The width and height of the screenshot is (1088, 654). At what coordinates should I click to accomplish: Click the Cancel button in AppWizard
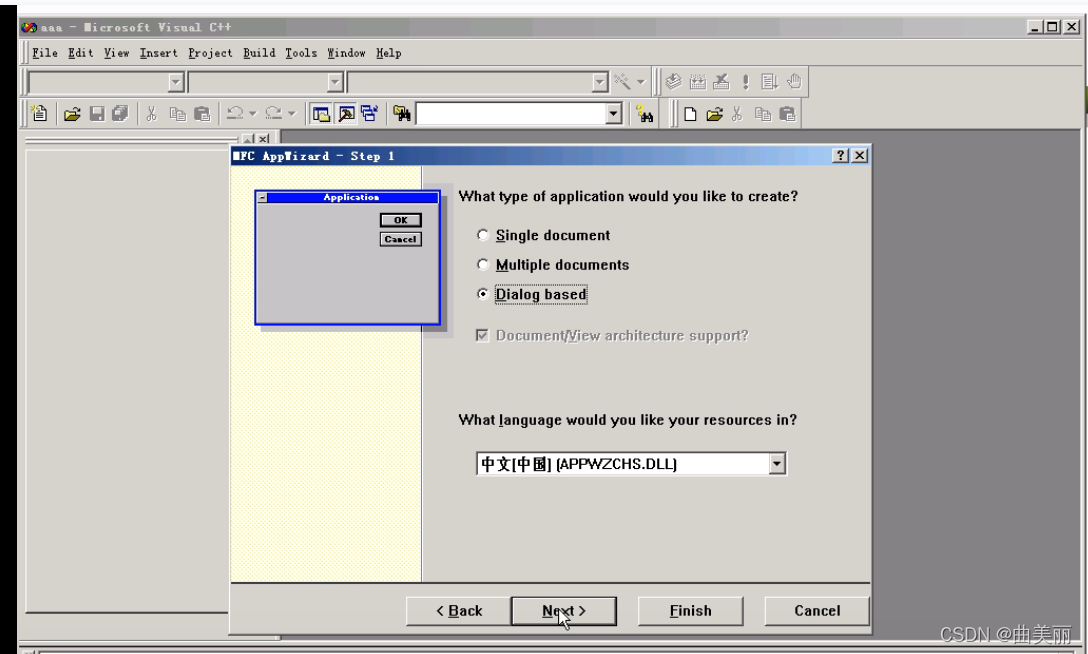tap(817, 611)
